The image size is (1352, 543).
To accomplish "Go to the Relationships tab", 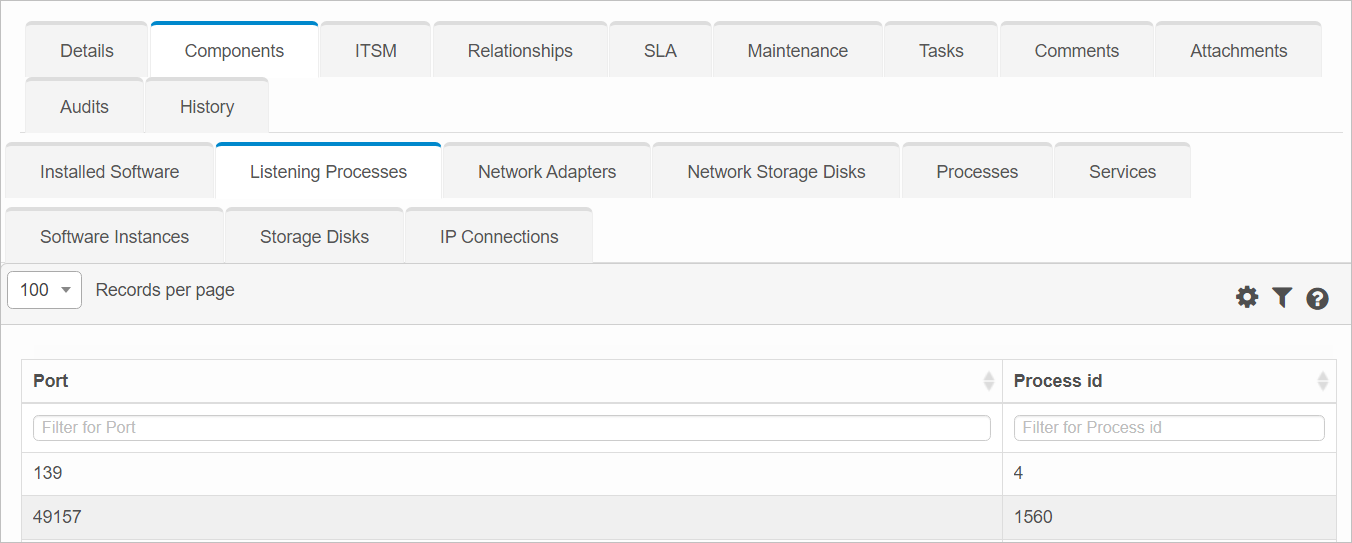I will [520, 51].
